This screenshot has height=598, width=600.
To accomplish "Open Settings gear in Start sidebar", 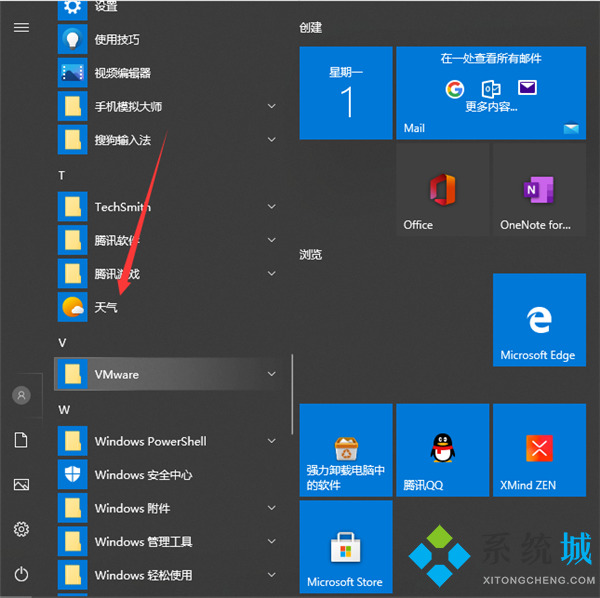I will click(21, 530).
